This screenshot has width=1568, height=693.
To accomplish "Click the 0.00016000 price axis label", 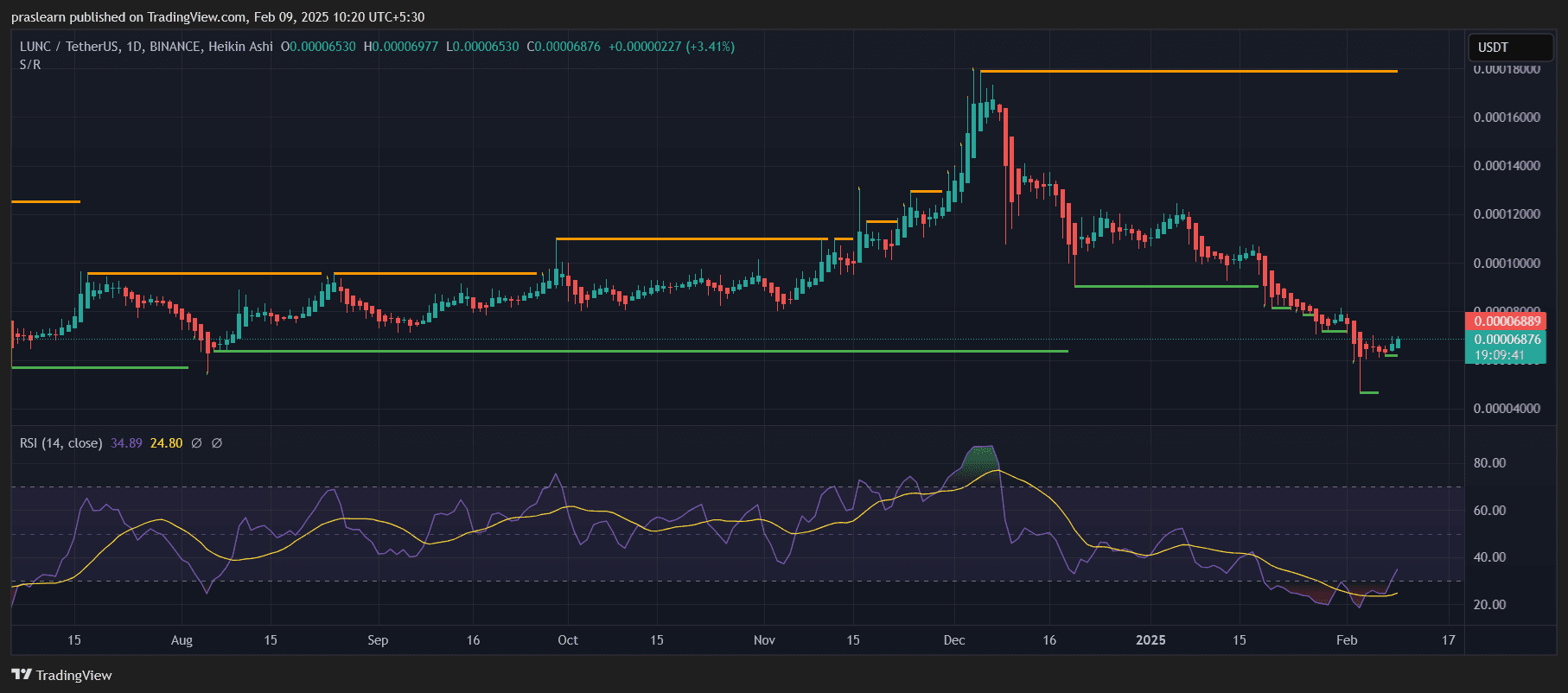I will [x=1507, y=118].
